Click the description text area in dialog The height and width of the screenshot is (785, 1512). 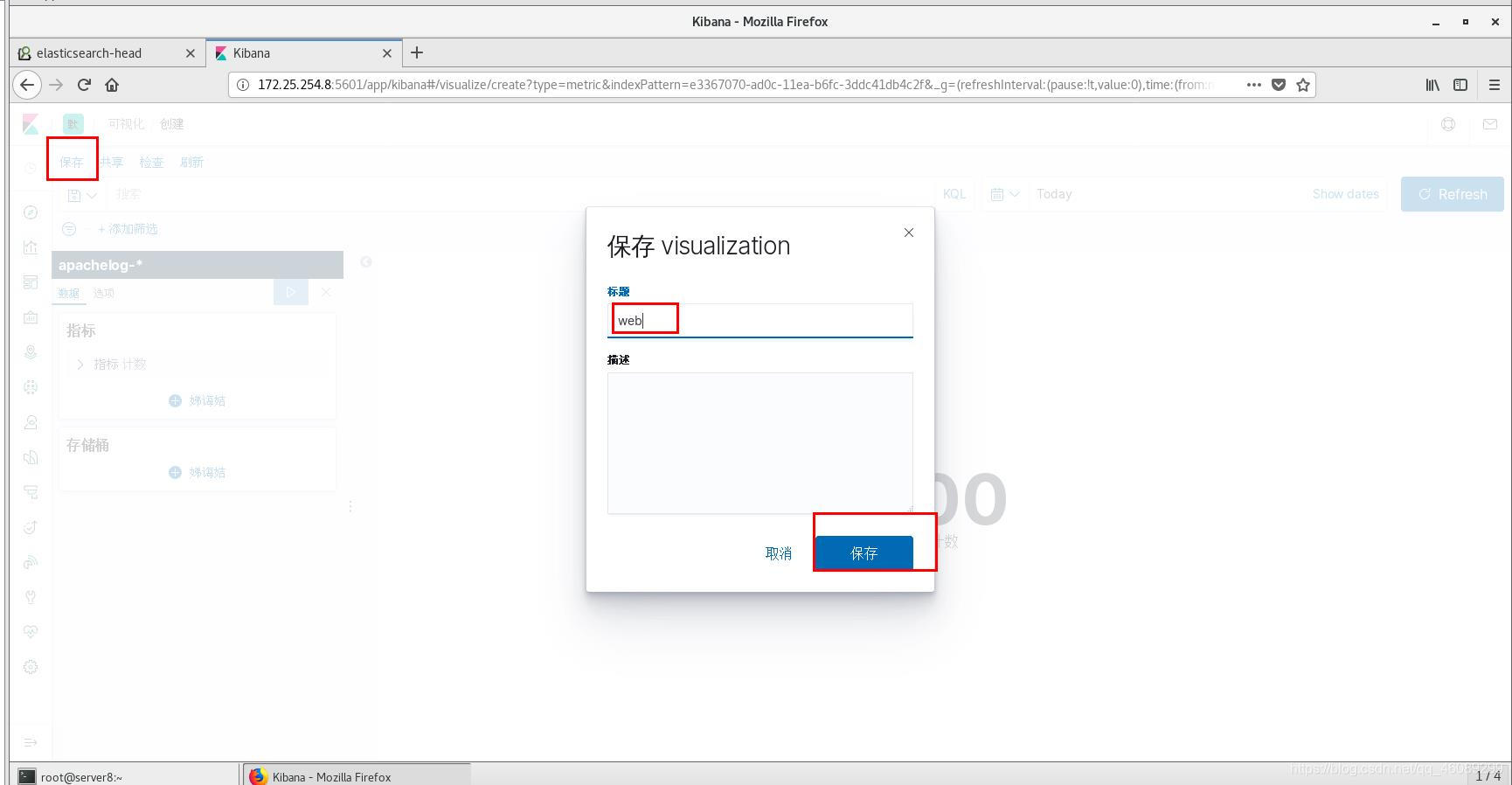click(x=760, y=443)
